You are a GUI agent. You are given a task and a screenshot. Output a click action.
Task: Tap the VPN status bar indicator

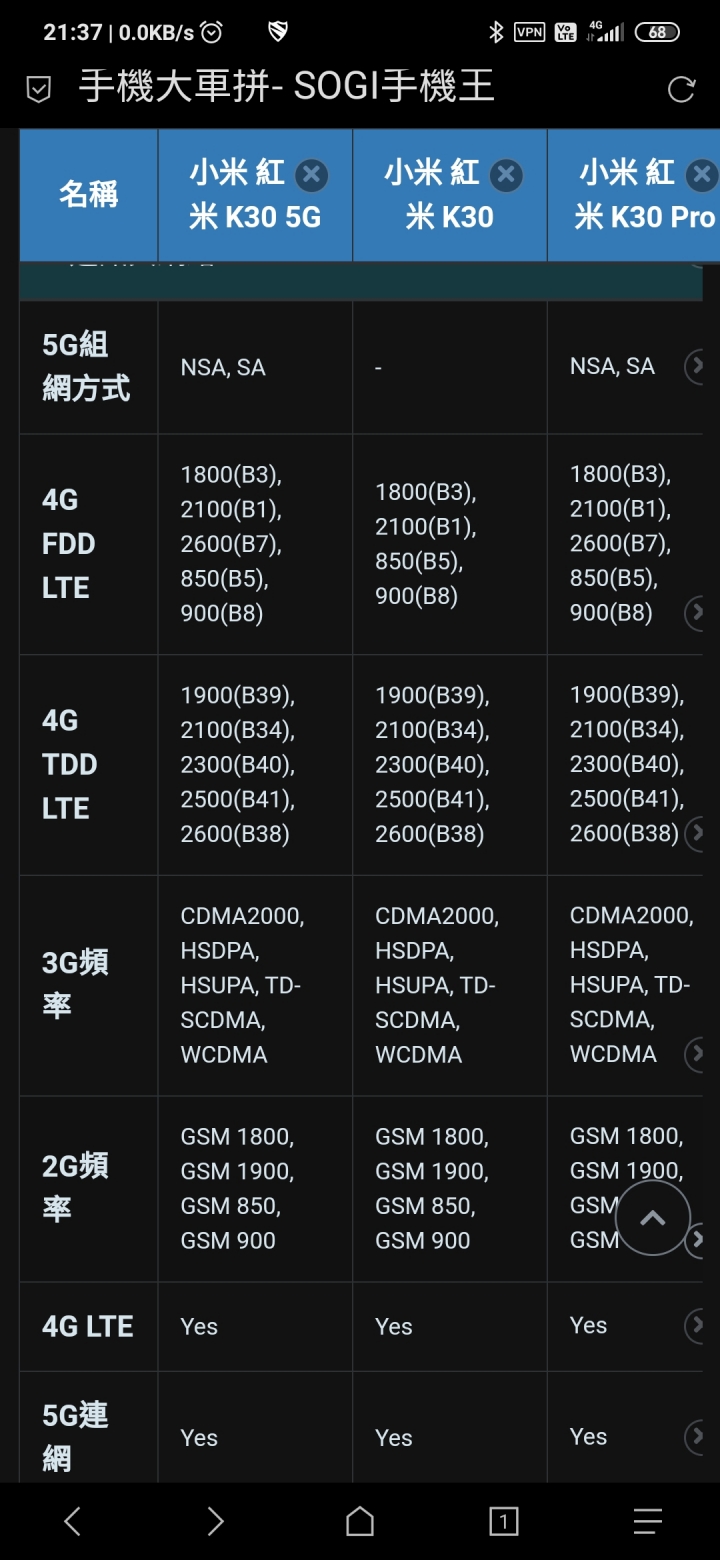pyautogui.click(x=529, y=32)
